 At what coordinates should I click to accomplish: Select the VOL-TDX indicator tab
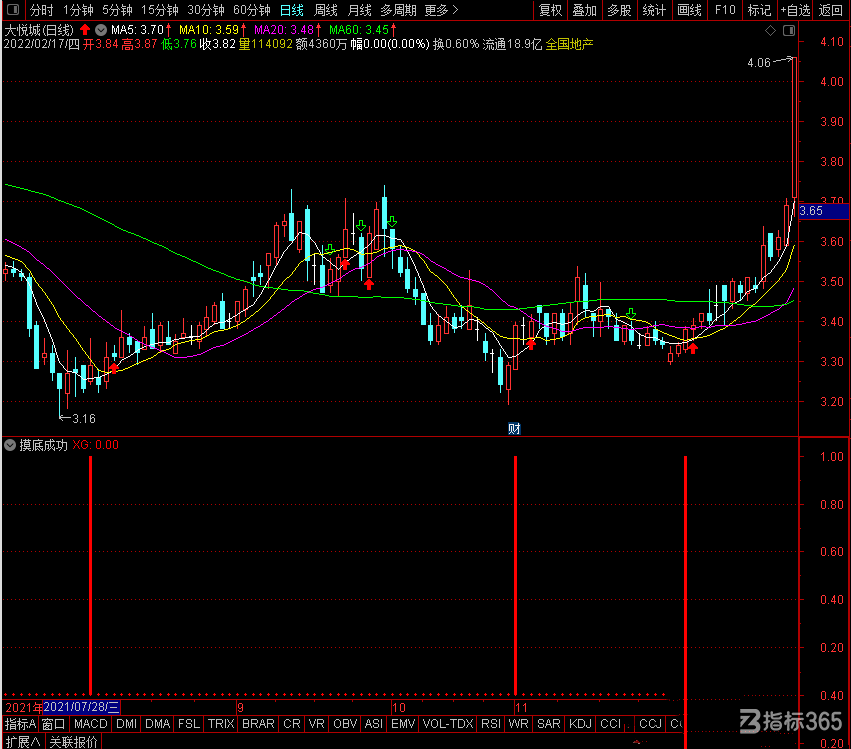(448, 724)
